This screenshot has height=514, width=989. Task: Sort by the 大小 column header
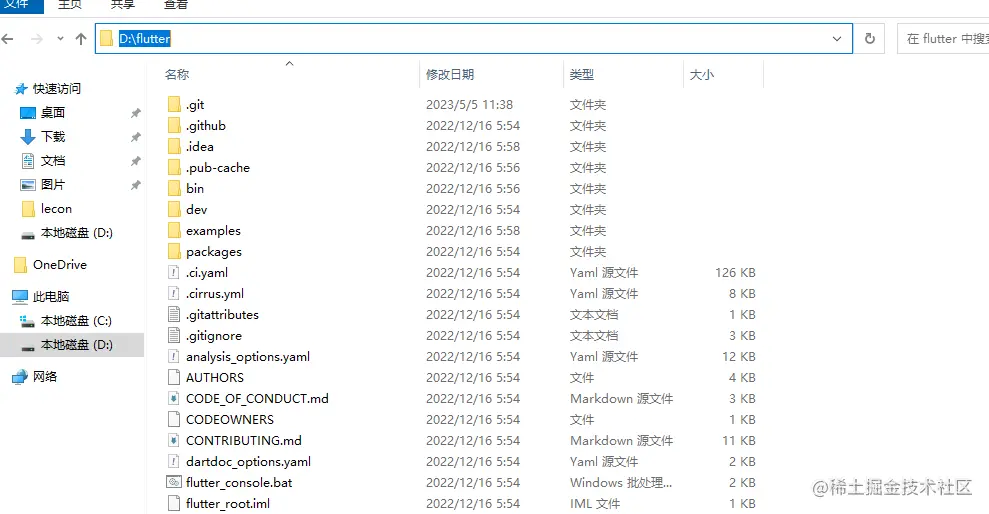click(701, 74)
